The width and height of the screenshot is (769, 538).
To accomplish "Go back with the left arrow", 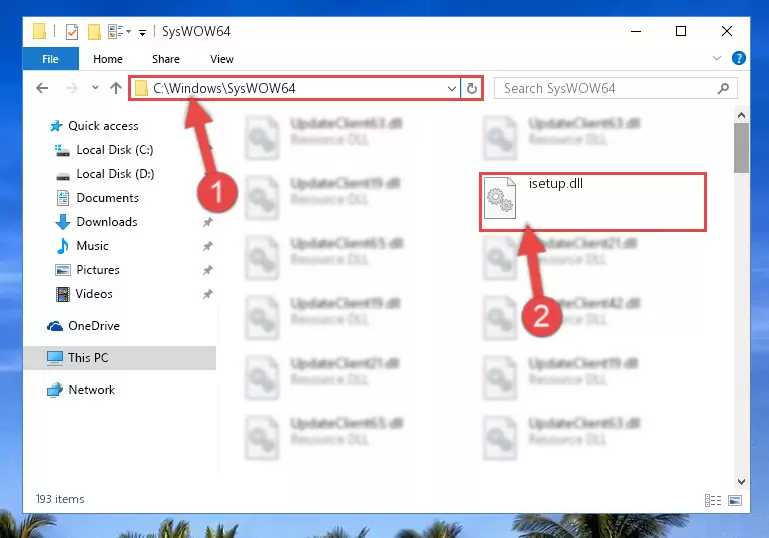I will (42, 88).
